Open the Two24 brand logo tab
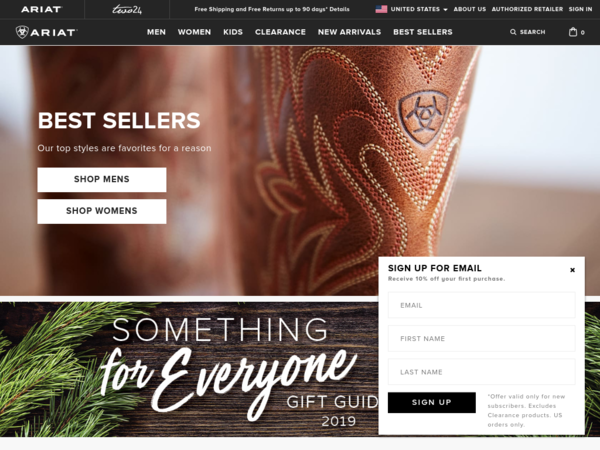The width and height of the screenshot is (600, 450). coord(127,9)
